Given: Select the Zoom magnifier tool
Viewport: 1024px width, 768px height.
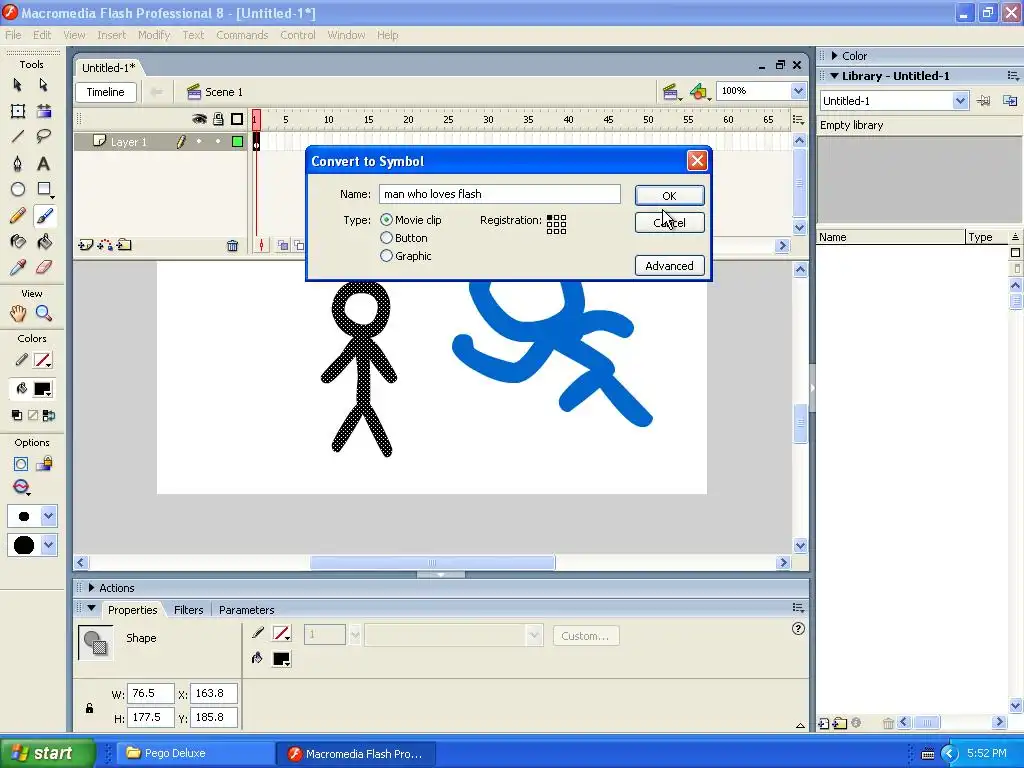Looking at the screenshot, I should point(44,313).
